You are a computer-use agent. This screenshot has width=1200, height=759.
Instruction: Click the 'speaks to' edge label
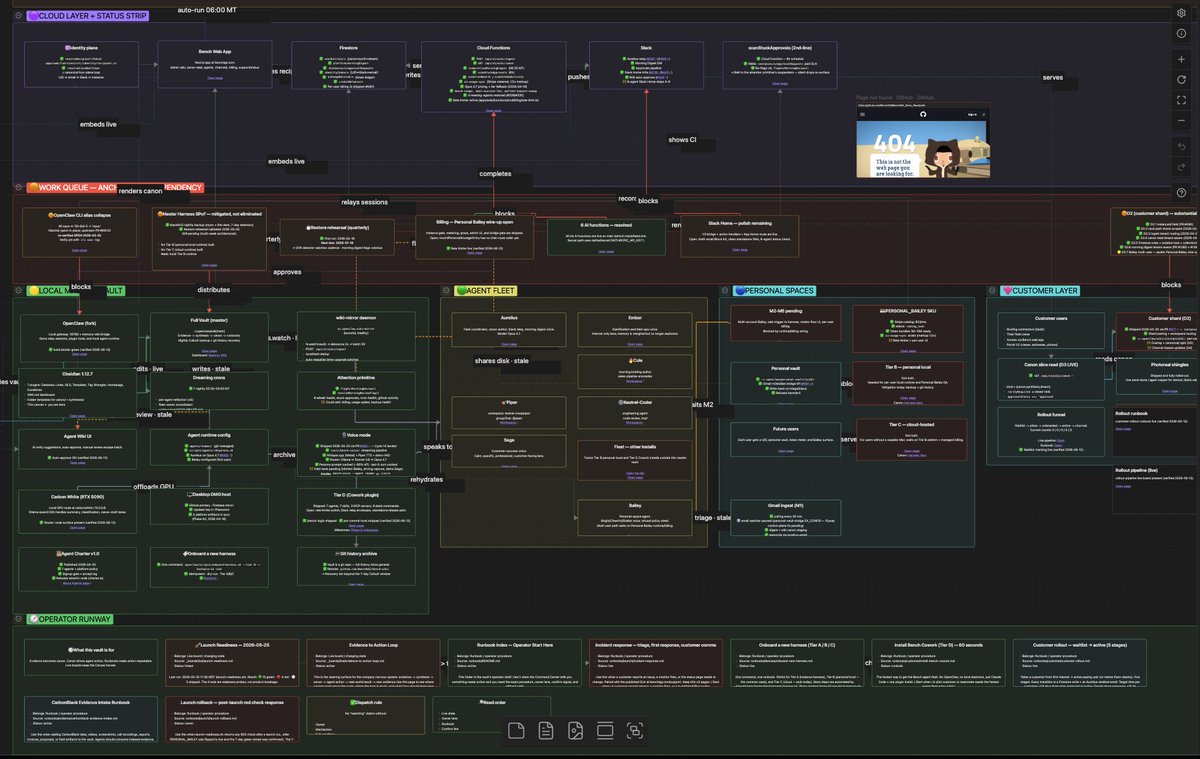click(437, 446)
